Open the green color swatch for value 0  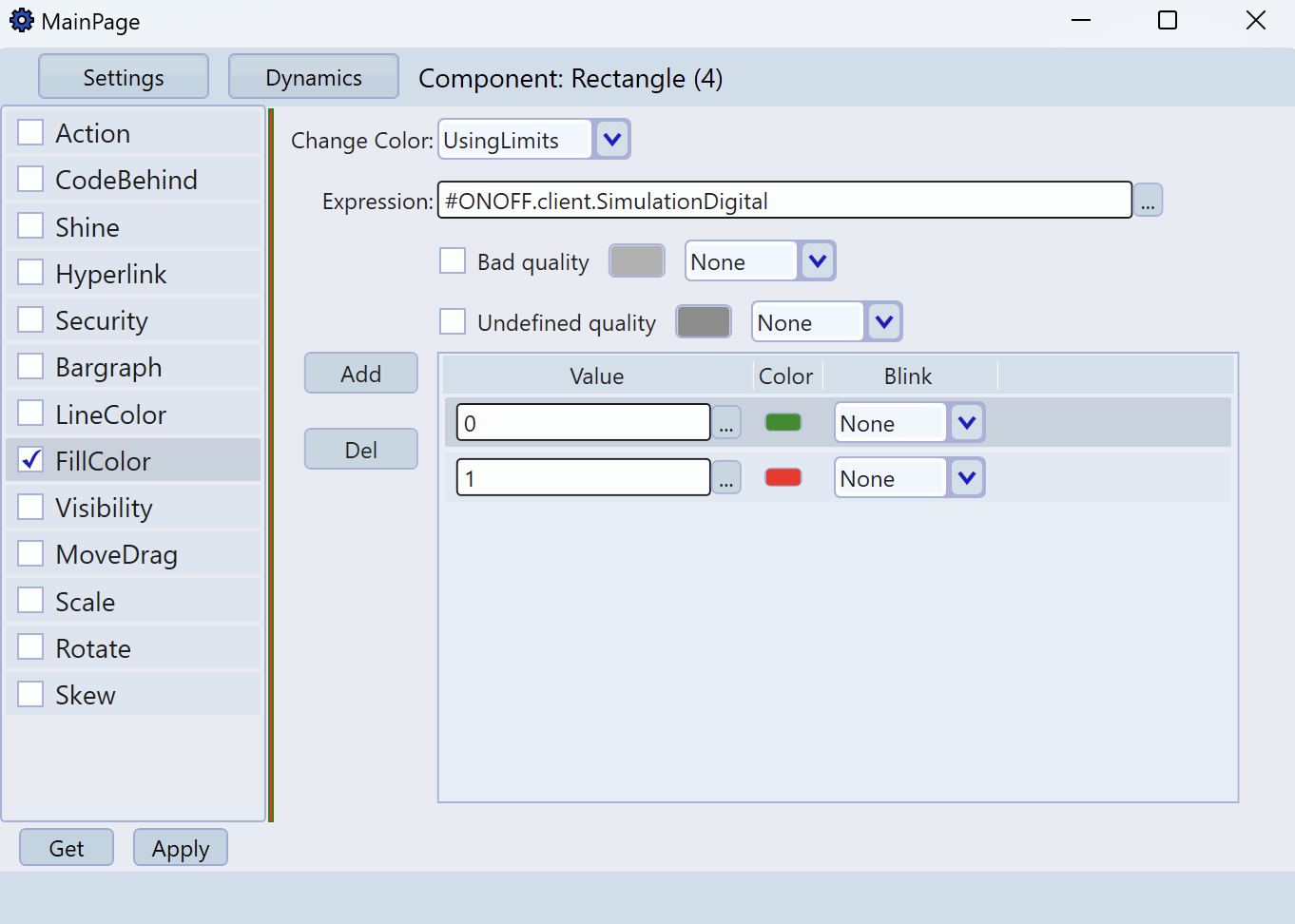pos(783,423)
